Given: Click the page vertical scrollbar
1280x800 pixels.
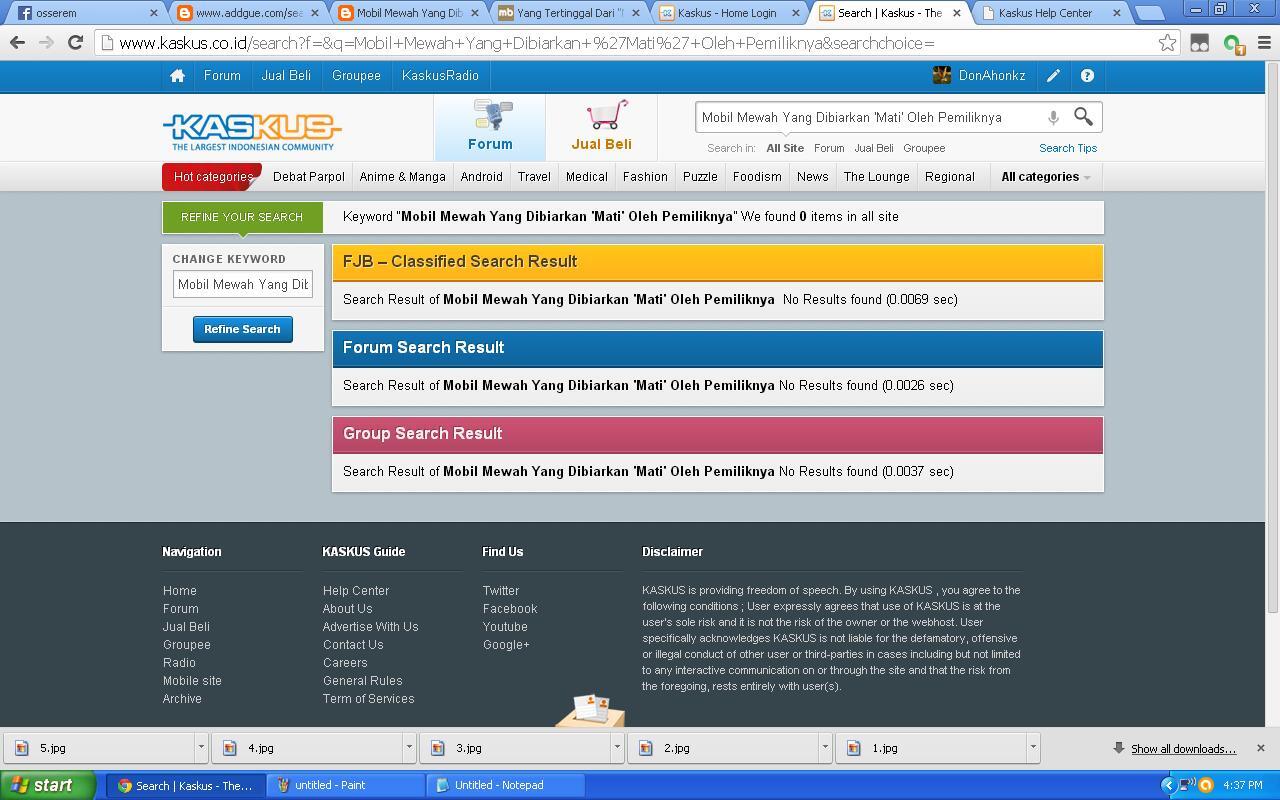Looking at the screenshot, I should click(x=1272, y=340).
